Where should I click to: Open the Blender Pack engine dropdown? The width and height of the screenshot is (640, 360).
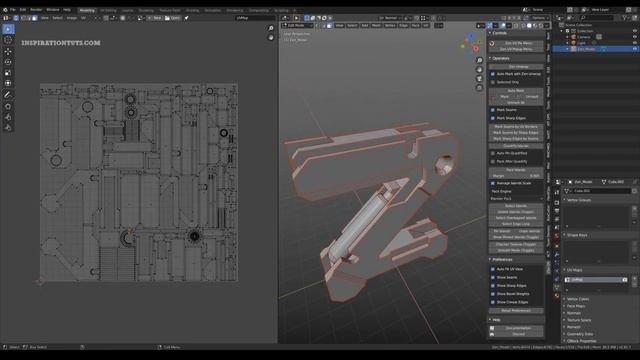516,198
